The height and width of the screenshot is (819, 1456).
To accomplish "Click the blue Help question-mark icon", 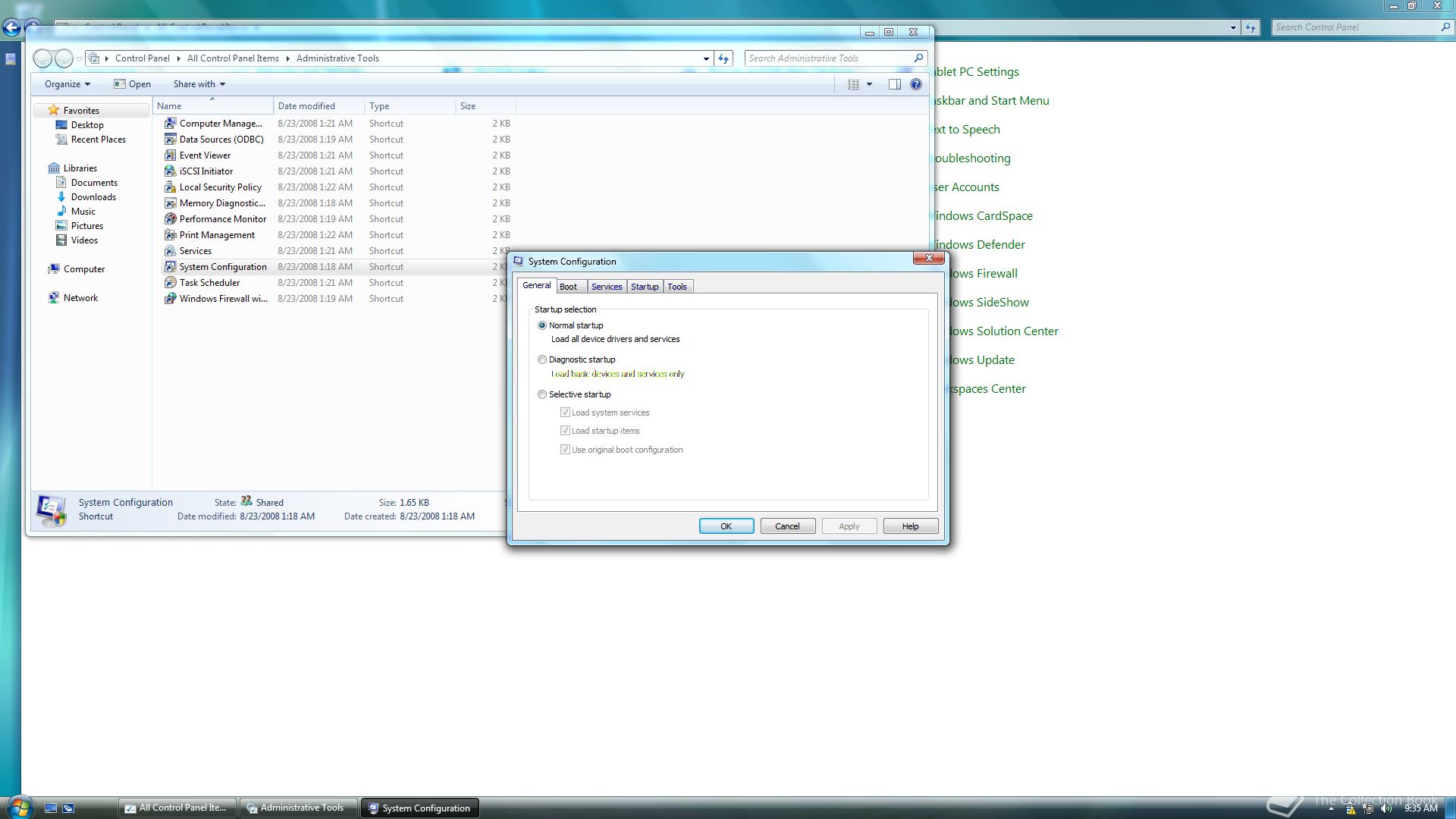I will point(916,84).
